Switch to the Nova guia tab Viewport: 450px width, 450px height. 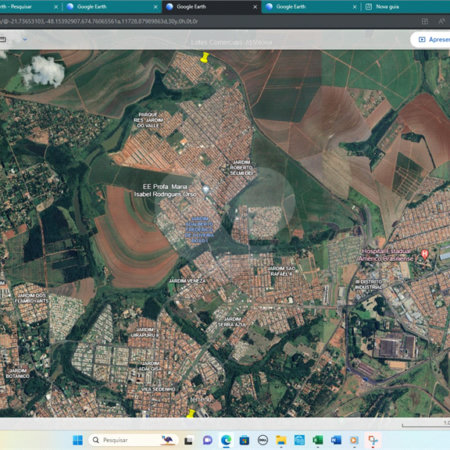click(387, 7)
